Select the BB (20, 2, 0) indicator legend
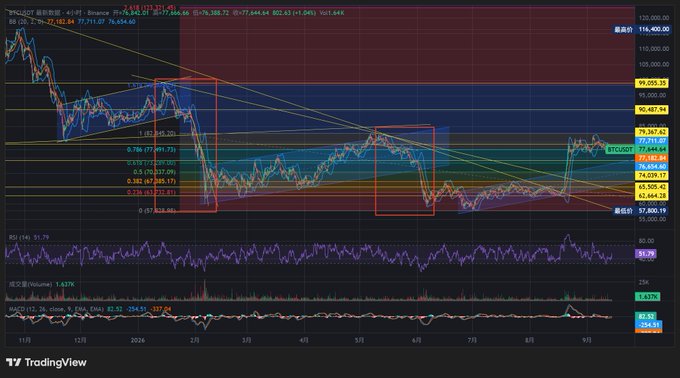The image size is (680, 378). (26, 21)
